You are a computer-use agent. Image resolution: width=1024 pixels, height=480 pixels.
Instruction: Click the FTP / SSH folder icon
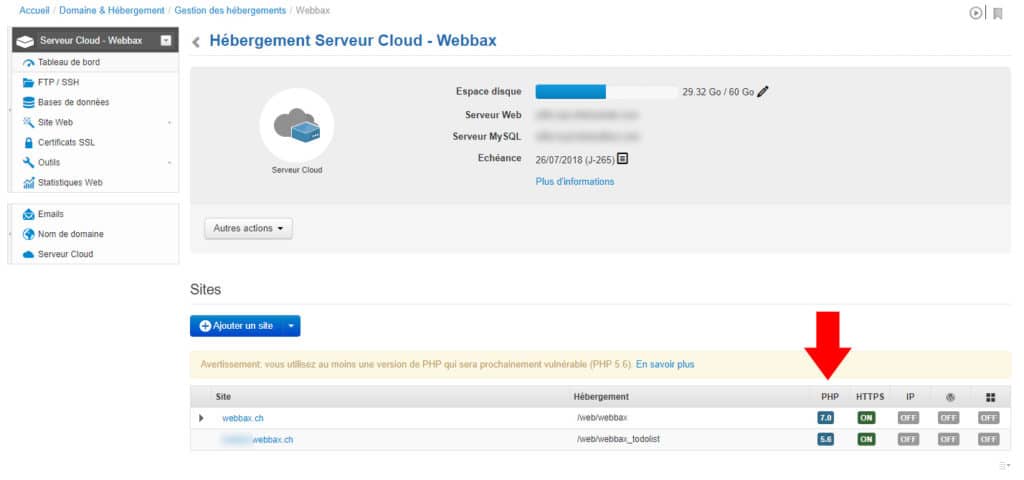coord(28,82)
